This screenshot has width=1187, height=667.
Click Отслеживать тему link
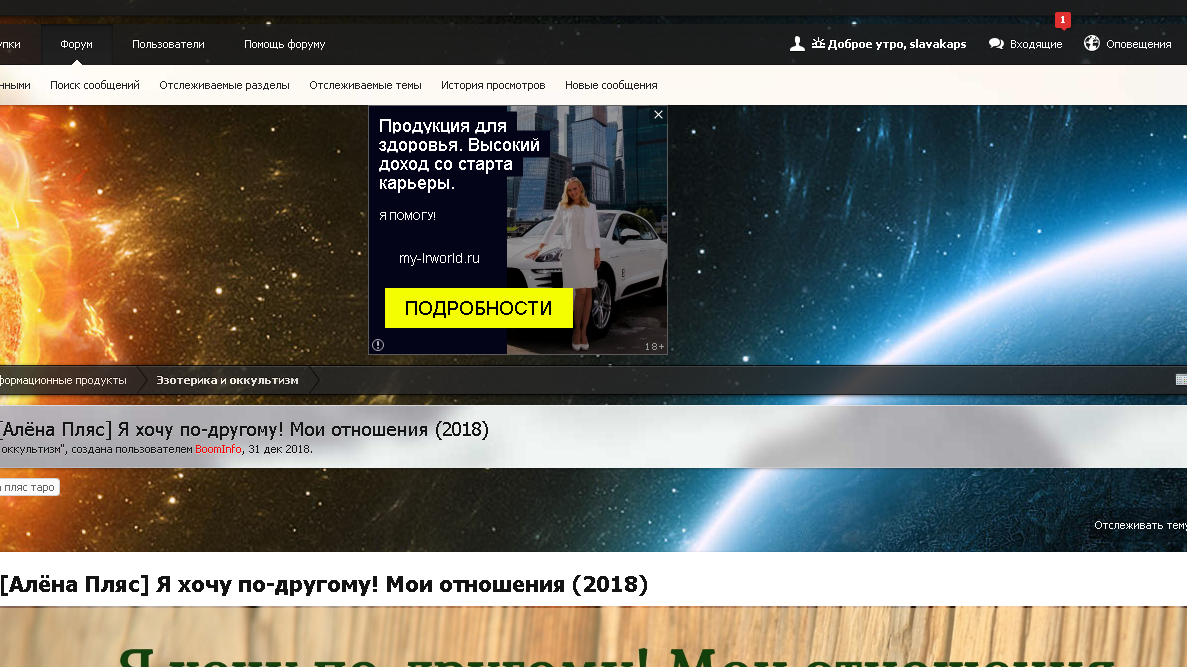point(1140,525)
